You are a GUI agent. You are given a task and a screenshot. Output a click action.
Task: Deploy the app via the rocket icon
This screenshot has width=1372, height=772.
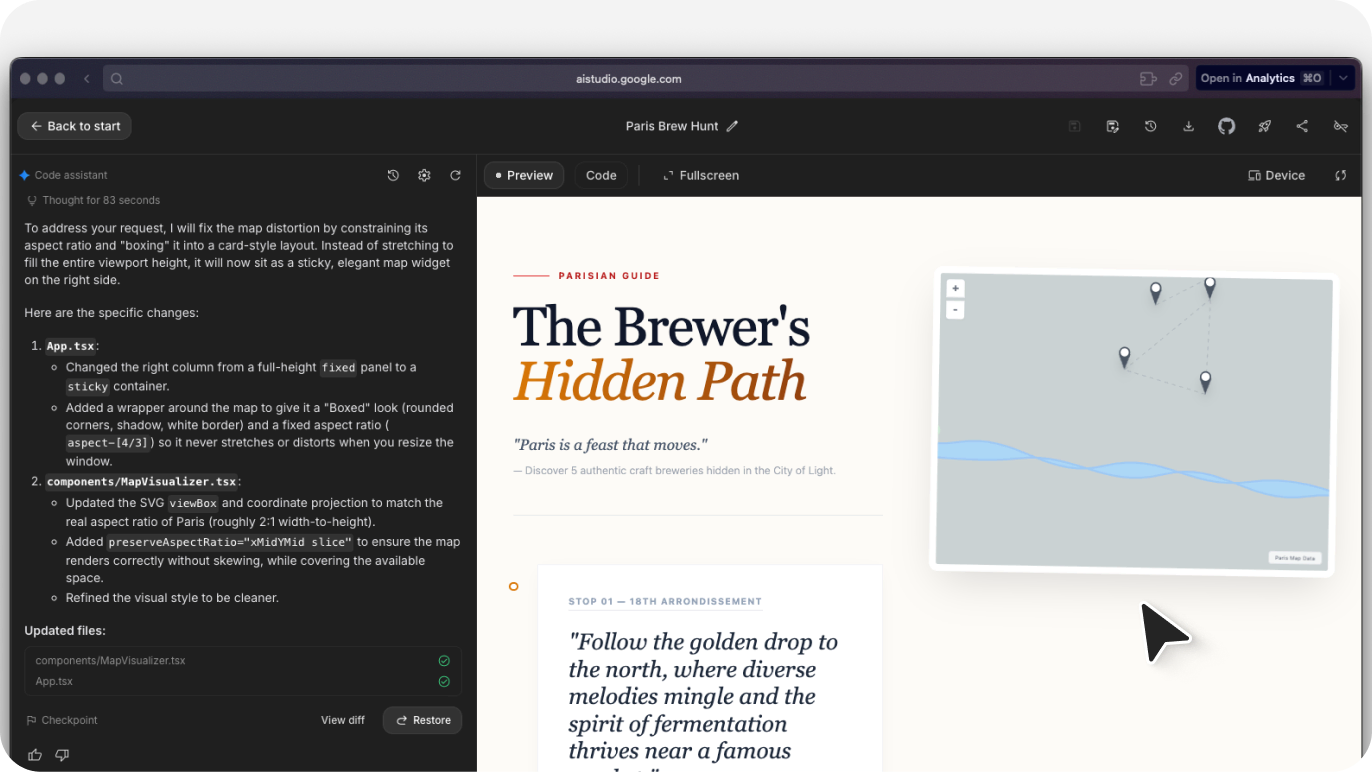tap(1264, 126)
